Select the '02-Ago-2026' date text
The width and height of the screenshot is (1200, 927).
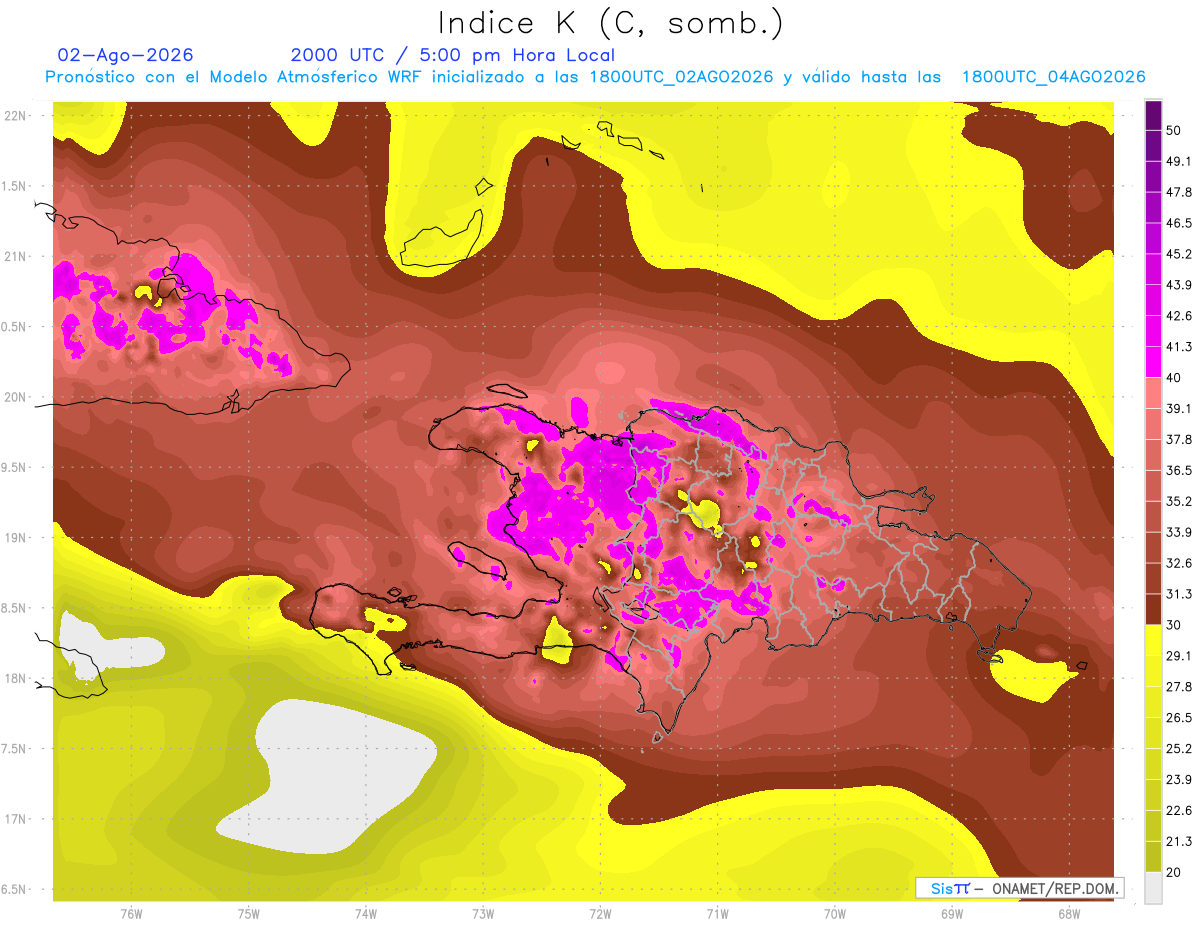coord(126,55)
